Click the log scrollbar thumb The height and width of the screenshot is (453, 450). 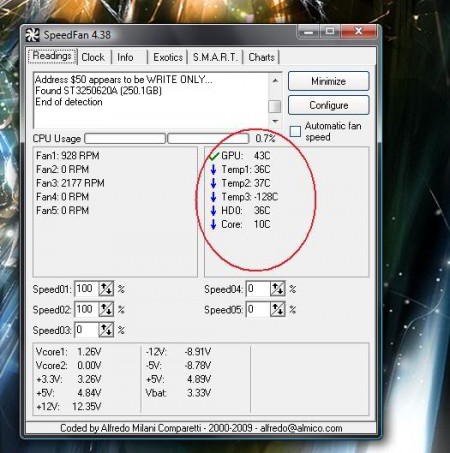pos(275,107)
